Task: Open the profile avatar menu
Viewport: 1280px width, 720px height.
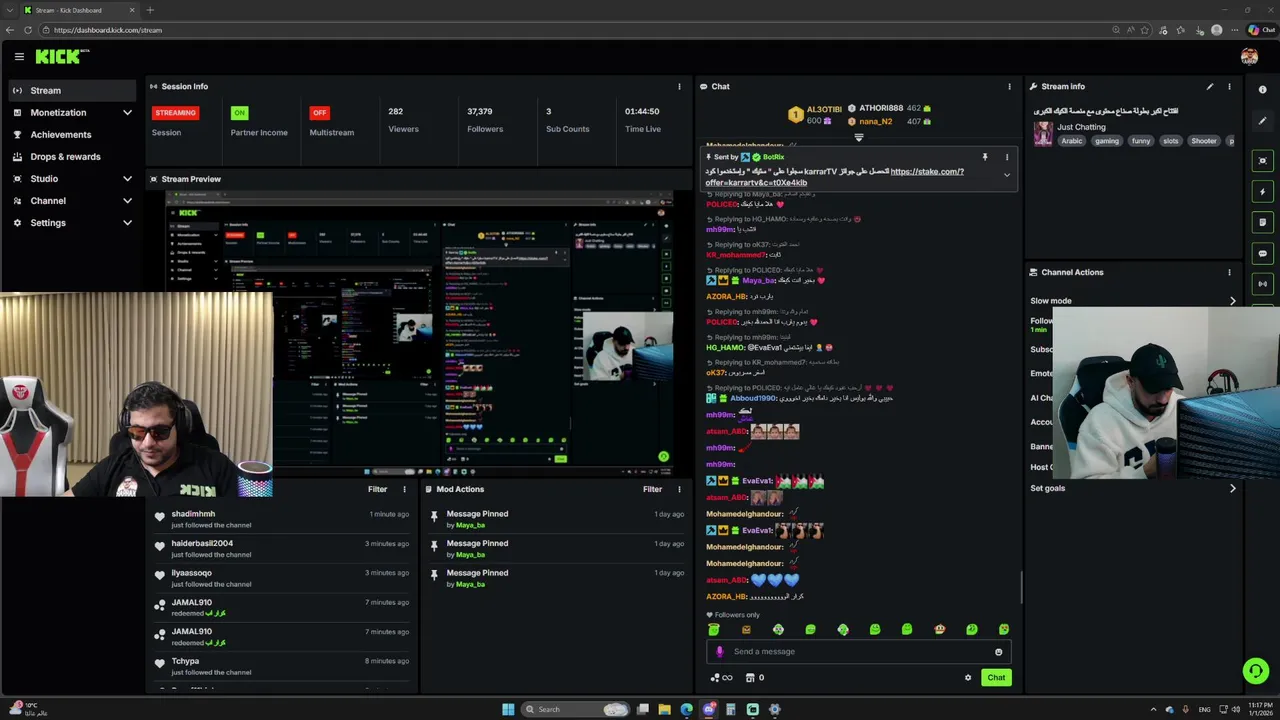Action: click(x=1249, y=57)
